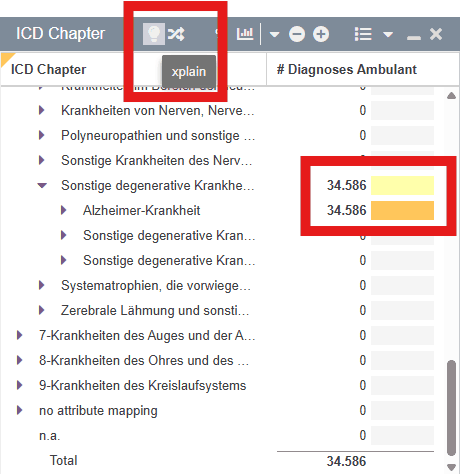
Task: Open dropdown arrow beside list icon
Action: [x=388, y=34]
